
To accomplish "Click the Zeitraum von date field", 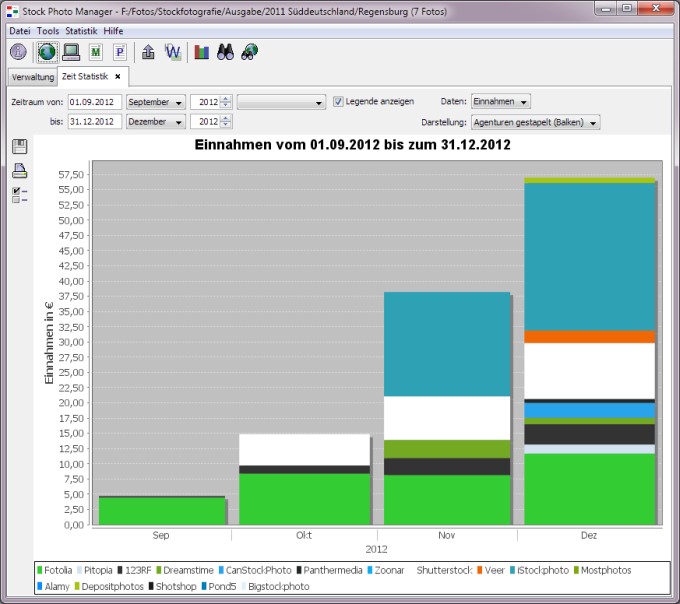I will (x=95, y=102).
